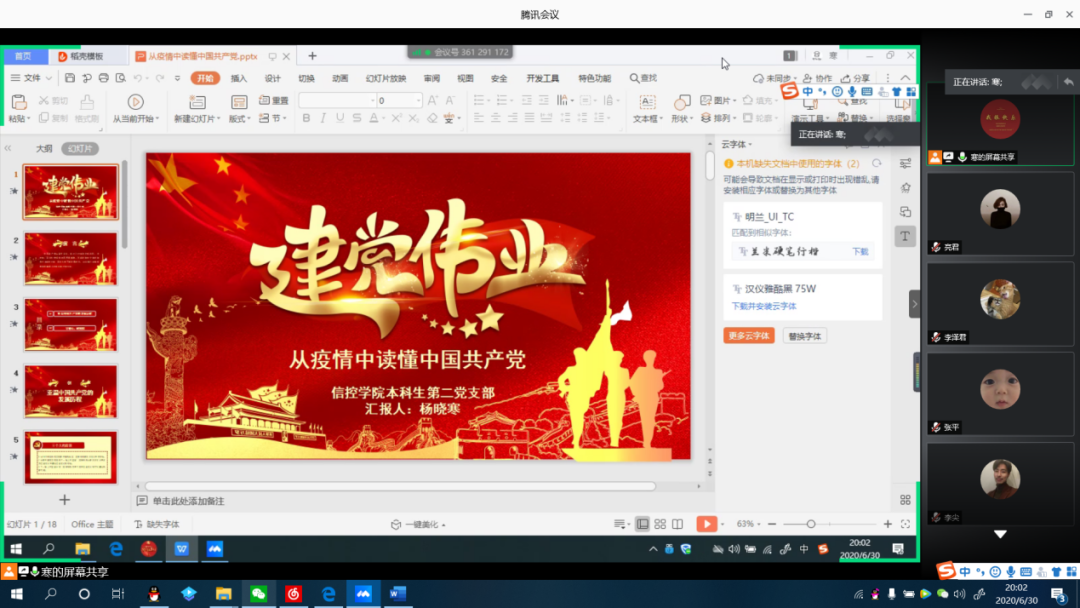Viewport: 1080px width, 608px height.
Task: Click the 更多云字体 button
Action: pyautogui.click(x=749, y=336)
